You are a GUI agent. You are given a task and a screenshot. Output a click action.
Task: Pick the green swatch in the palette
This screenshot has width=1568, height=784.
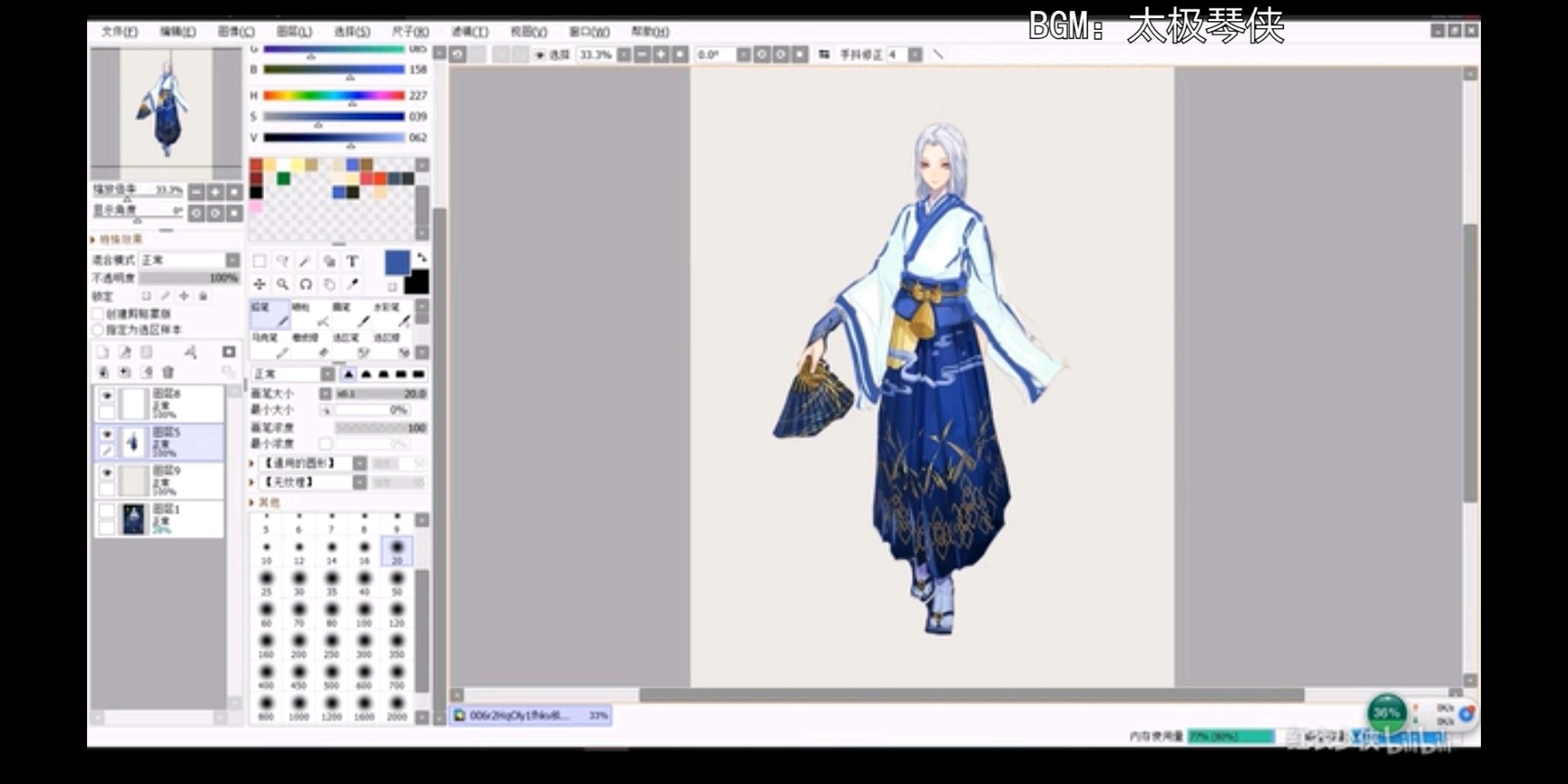284,179
